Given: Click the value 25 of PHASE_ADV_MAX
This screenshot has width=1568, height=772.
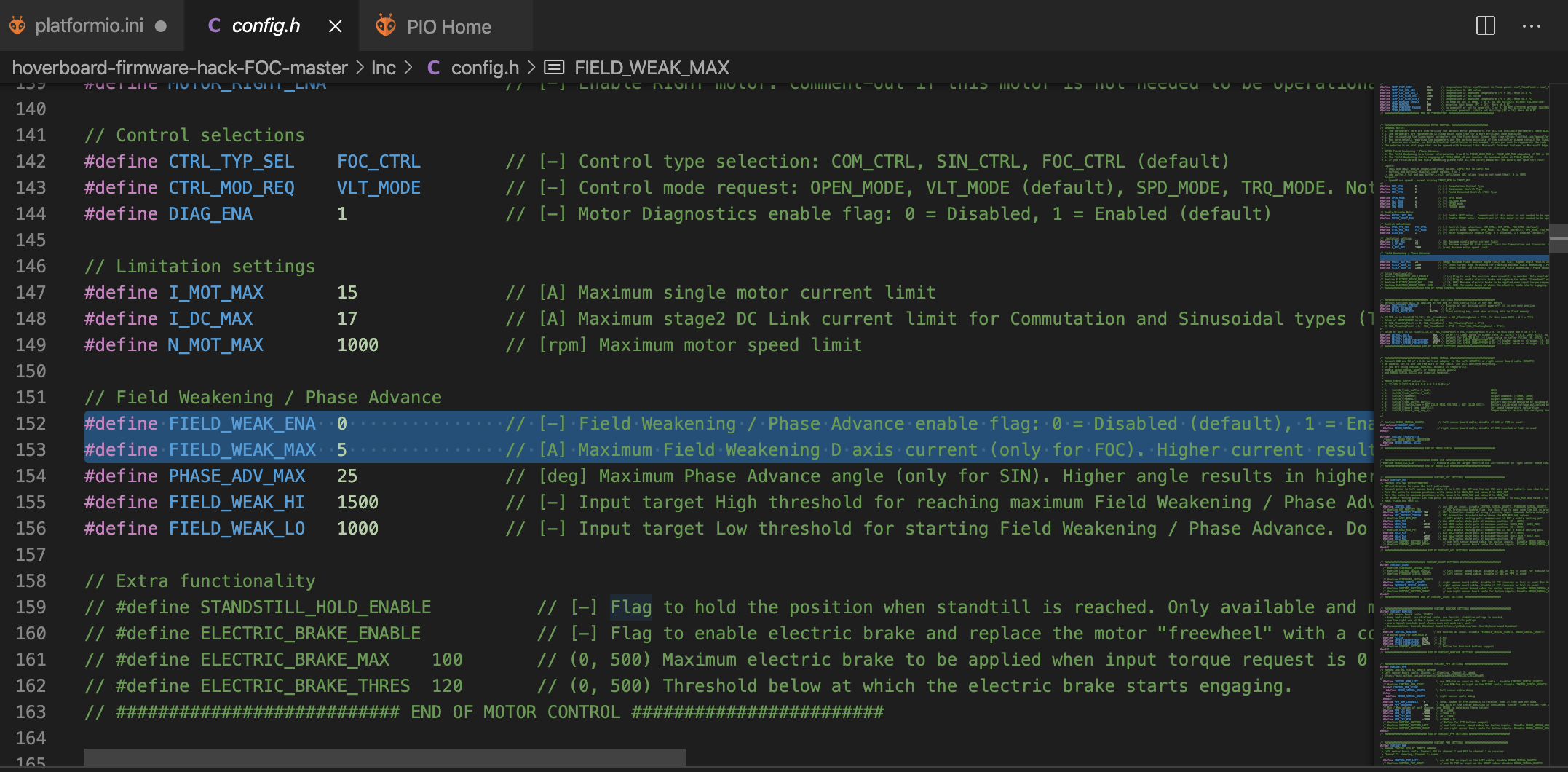Looking at the screenshot, I should pos(347,476).
